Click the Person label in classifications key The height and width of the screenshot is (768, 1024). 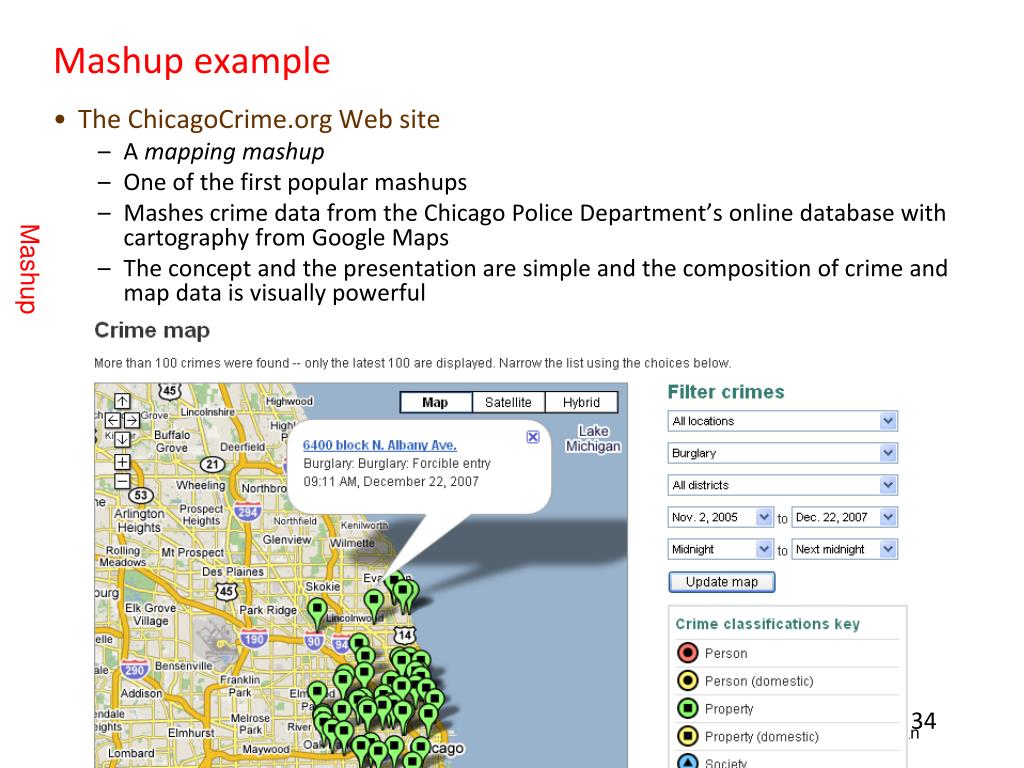(726, 653)
